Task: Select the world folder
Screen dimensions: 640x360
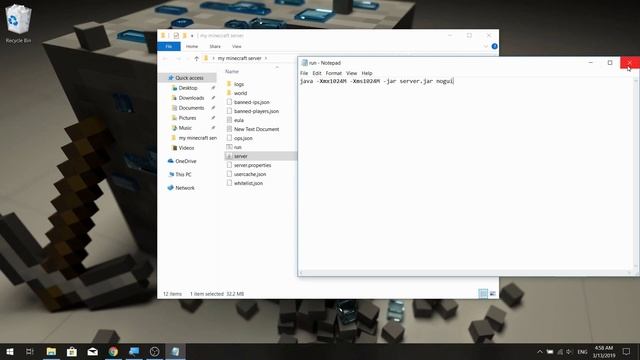Action: pos(240,93)
